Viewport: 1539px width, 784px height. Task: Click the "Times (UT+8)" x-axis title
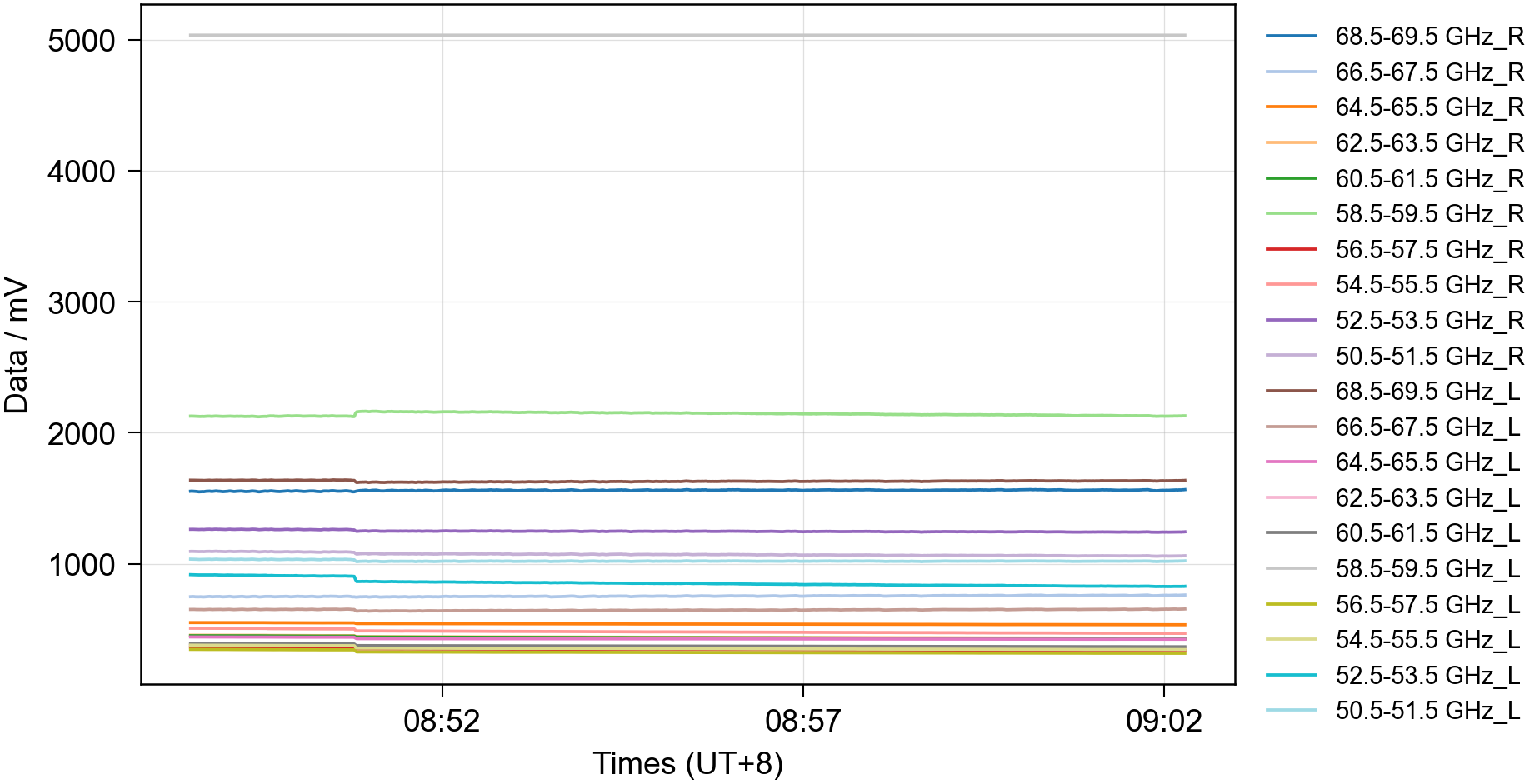[x=687, y=763]
